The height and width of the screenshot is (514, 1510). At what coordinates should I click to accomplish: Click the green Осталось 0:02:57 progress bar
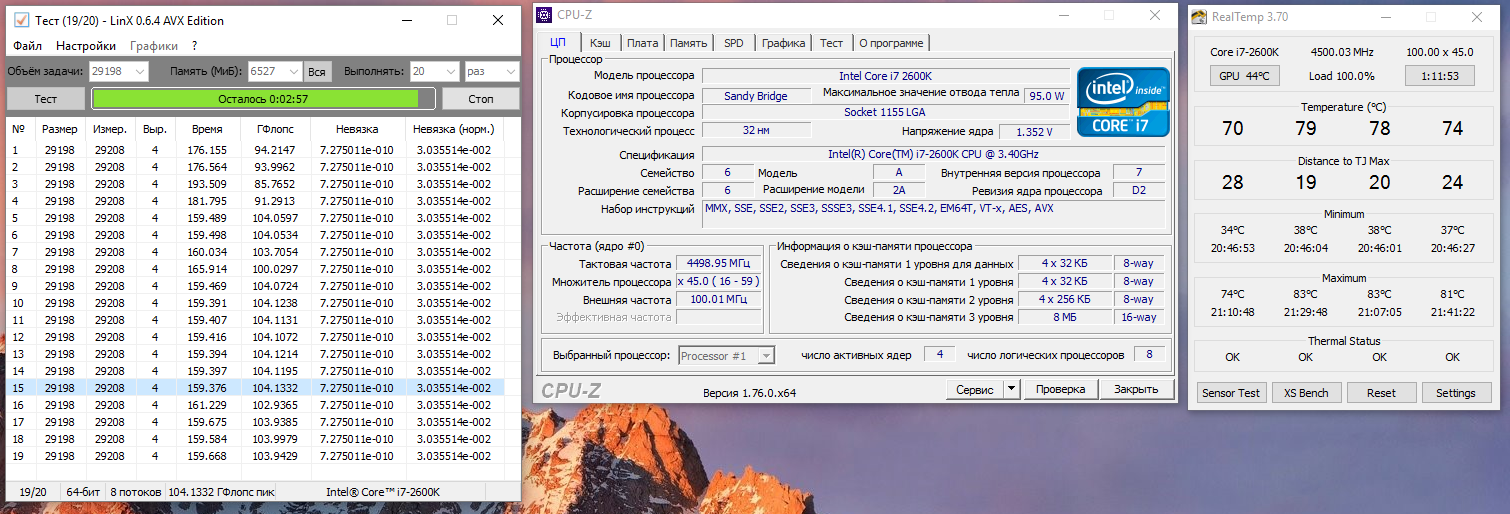click(263, 99)
